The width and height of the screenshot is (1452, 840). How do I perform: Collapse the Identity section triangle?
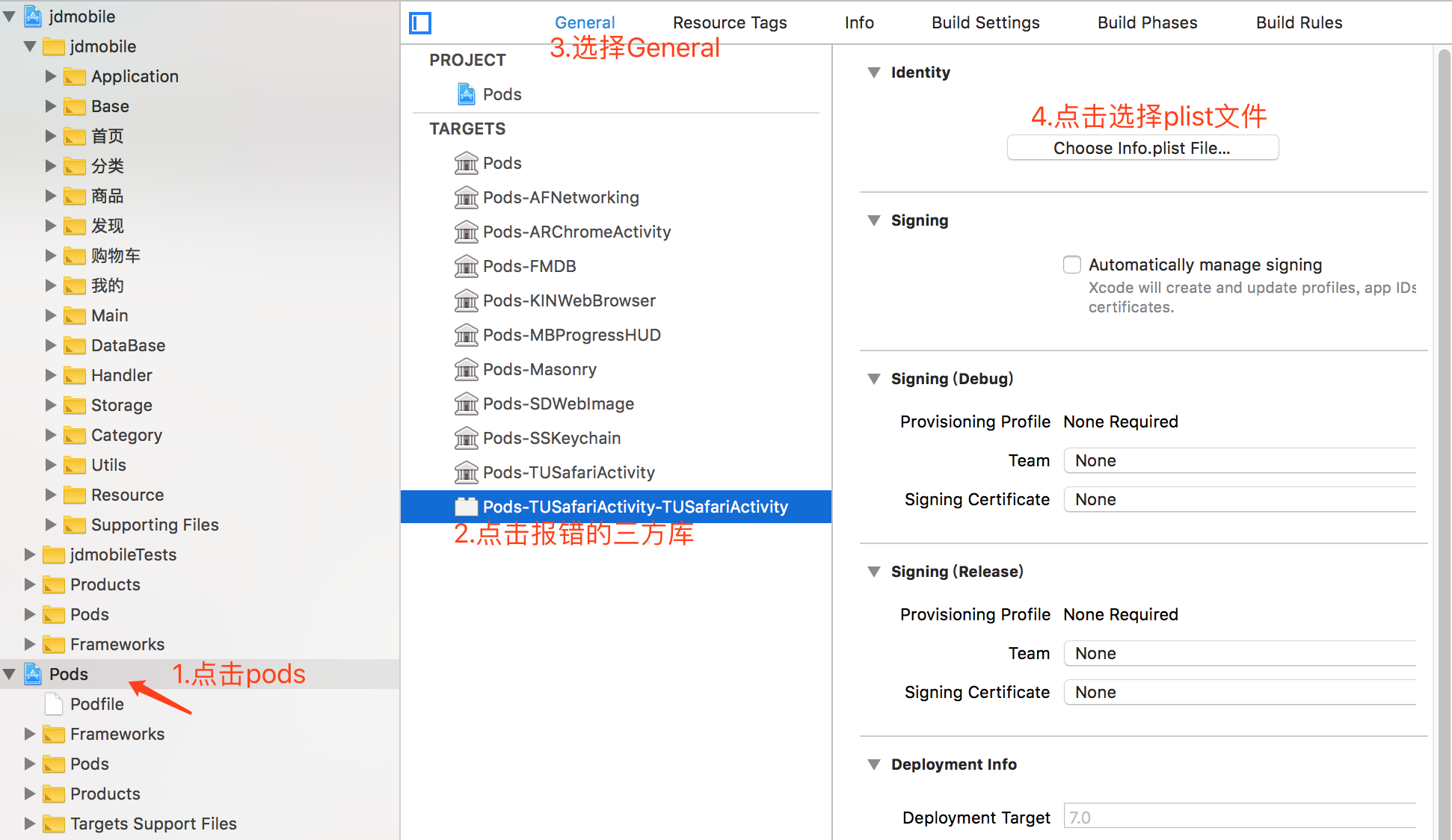pyautogui.click(x=873, y=72)
